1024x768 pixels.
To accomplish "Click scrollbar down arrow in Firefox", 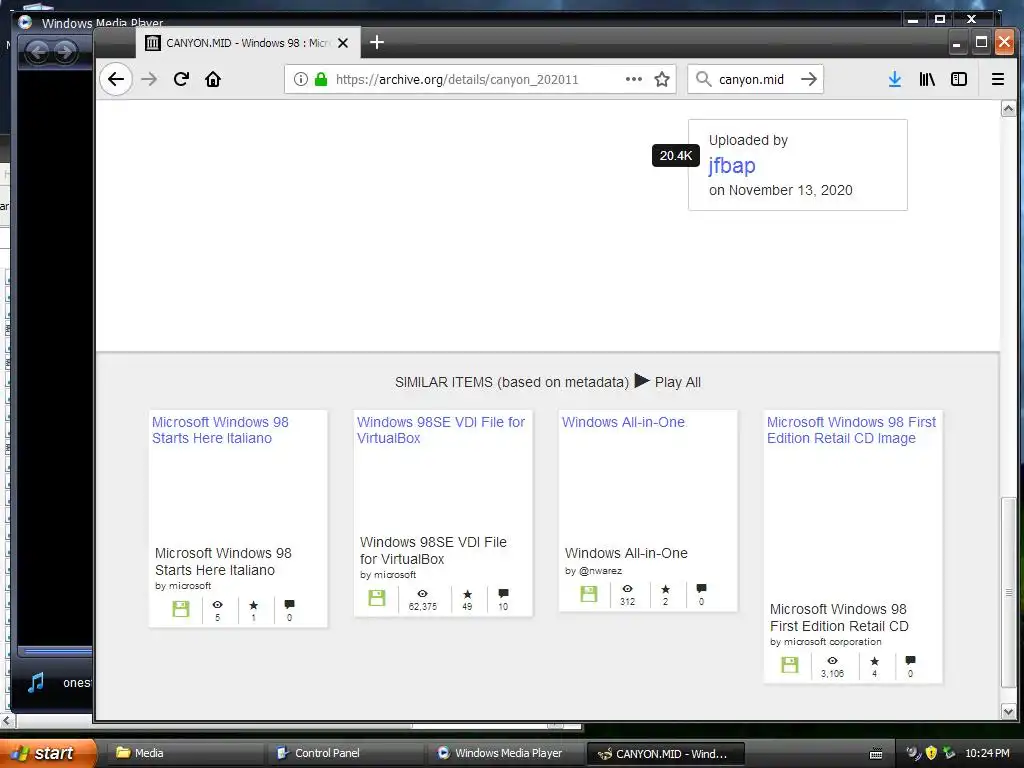I will click(1008, 711).
